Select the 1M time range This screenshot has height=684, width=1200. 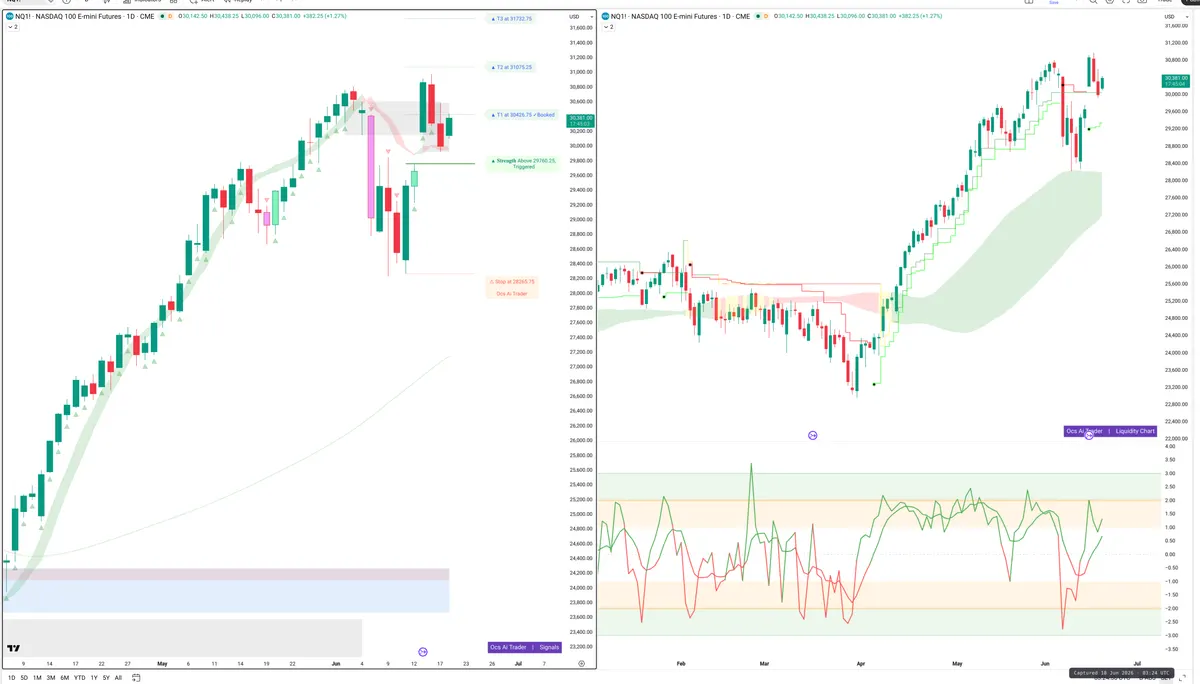tap(37, 678)
